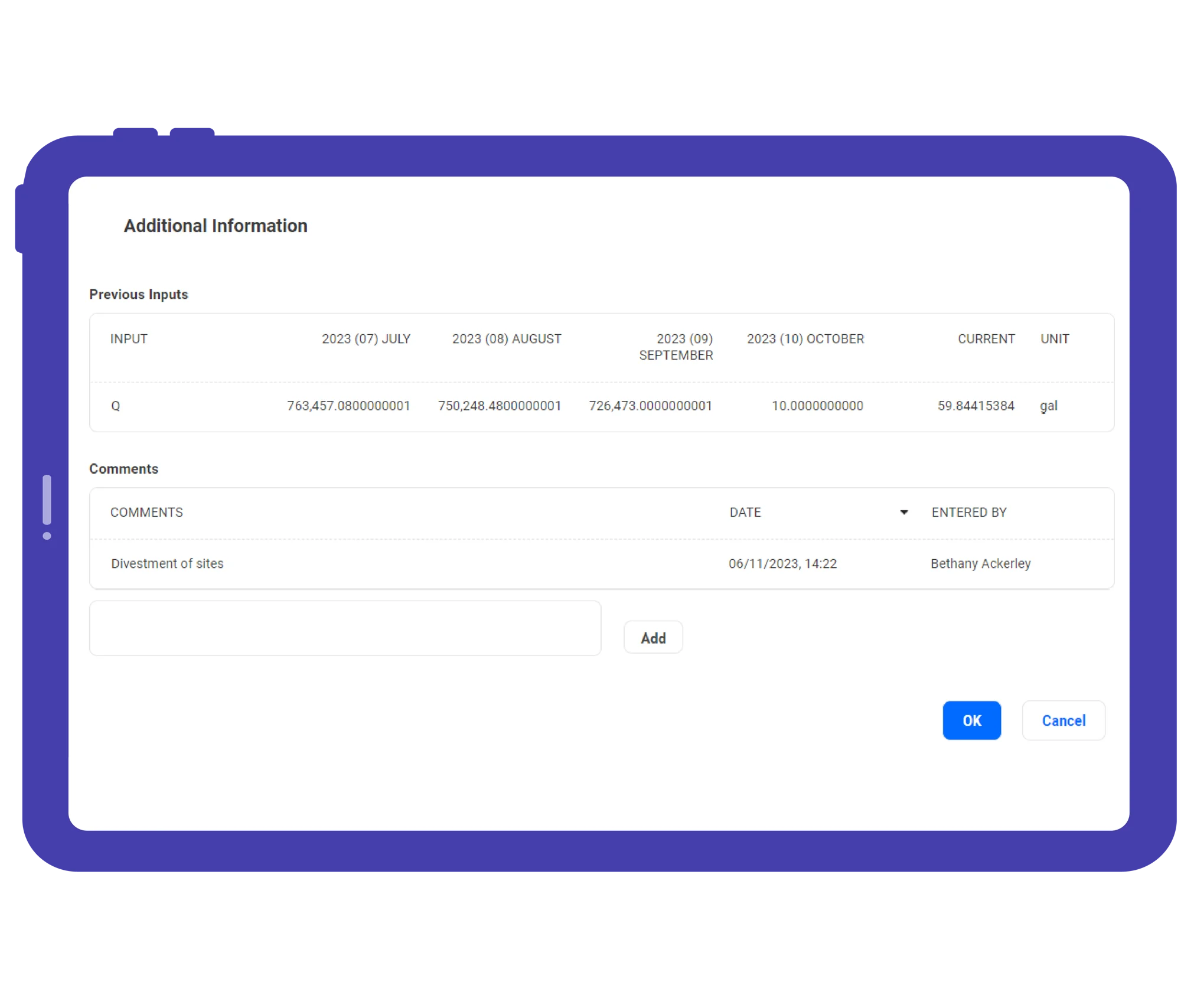Click the CURRENT column header
Image resolution: width=1181 pixels, height=1008 pixels.
click(x=986, y=339)
